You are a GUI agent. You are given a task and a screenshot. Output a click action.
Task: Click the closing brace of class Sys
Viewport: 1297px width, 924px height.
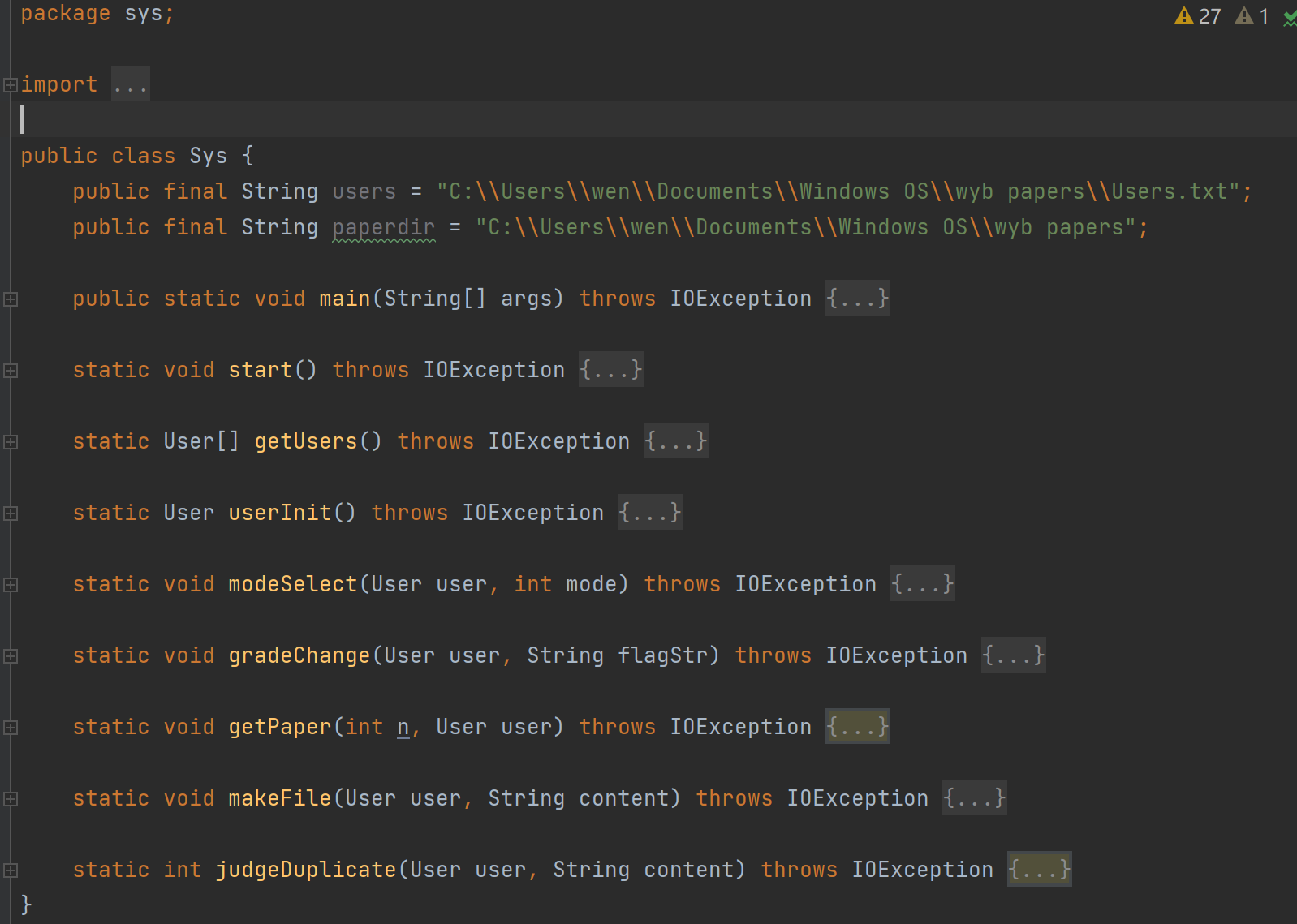point(27,904)
